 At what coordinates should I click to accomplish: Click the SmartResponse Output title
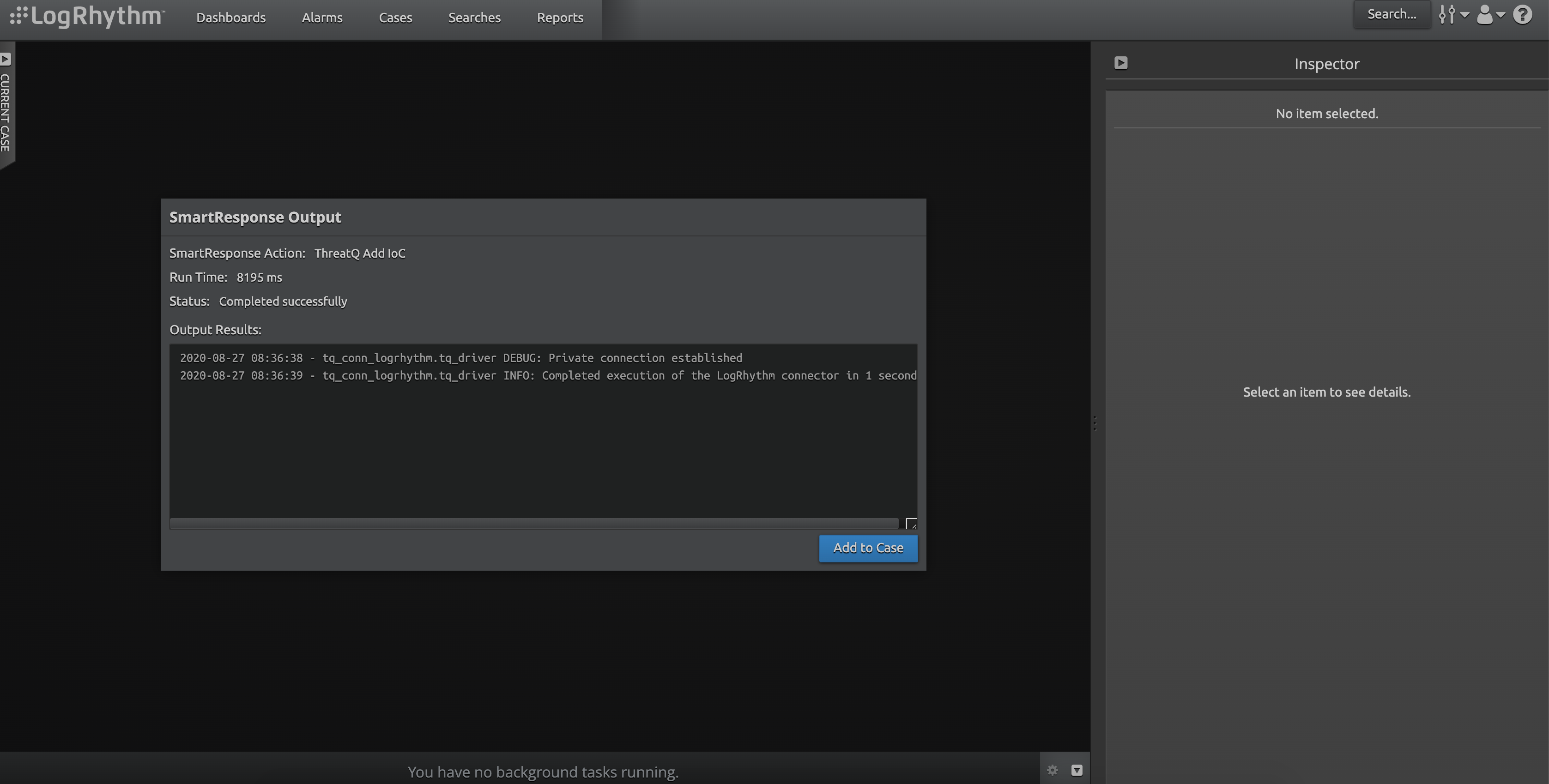tap(255, 217)
